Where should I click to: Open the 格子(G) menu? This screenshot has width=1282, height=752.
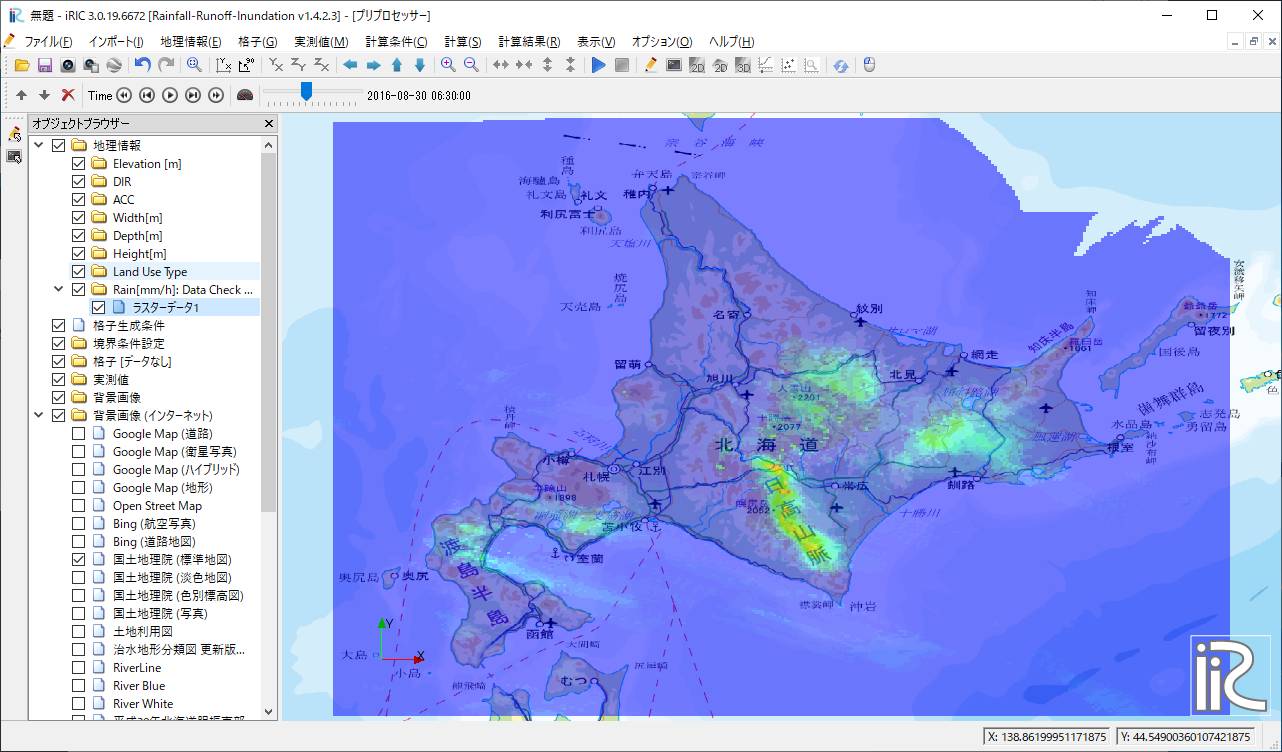258,42
